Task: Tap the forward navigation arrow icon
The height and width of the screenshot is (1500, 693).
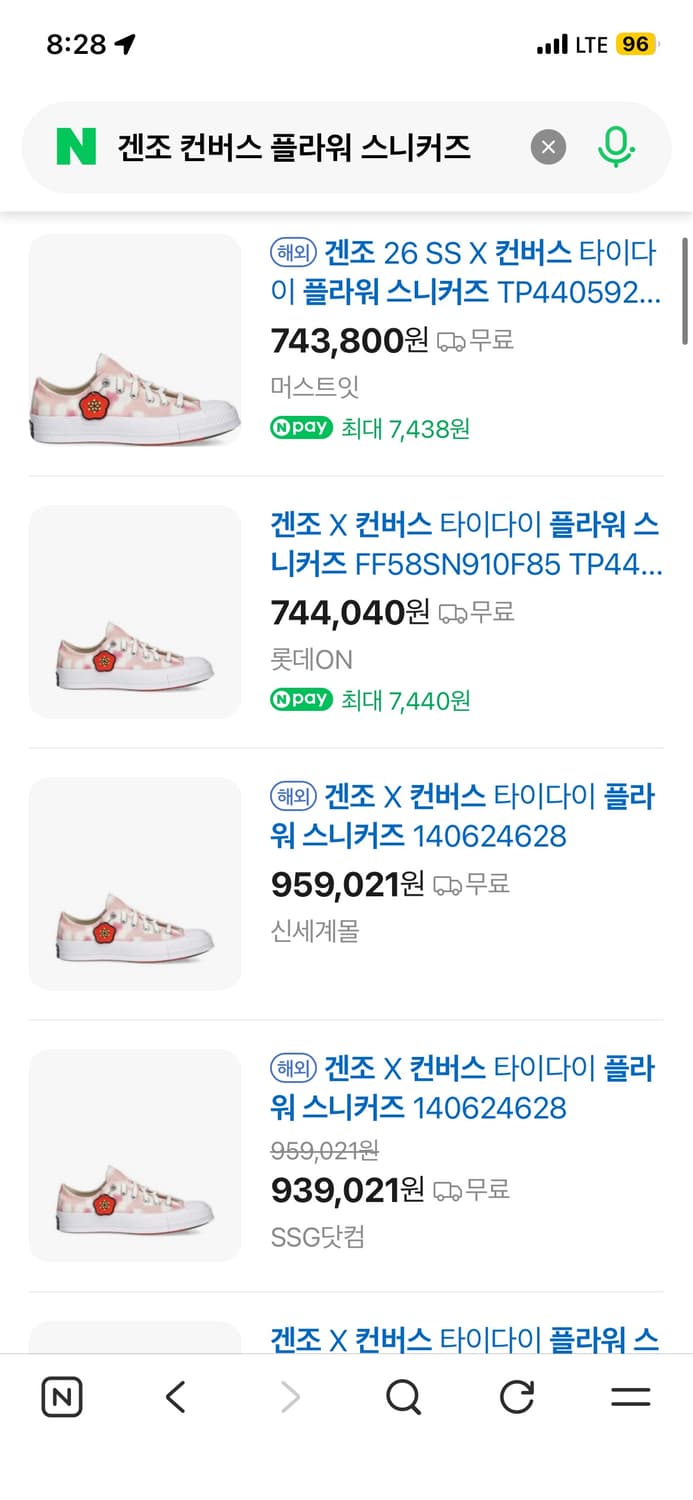Action: (289, 1397)
